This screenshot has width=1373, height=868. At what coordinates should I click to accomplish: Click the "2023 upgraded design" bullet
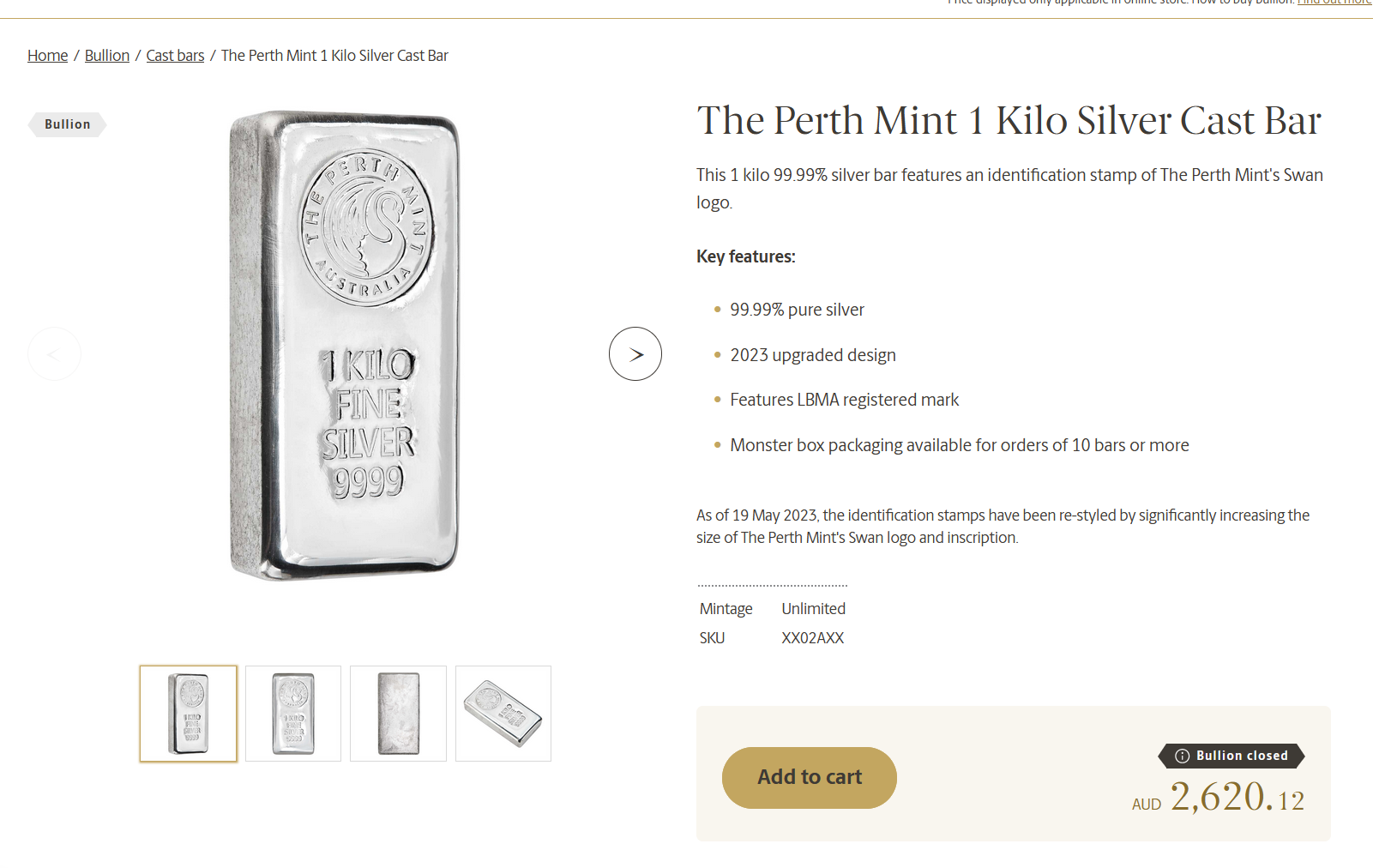[x=812, y=355]
